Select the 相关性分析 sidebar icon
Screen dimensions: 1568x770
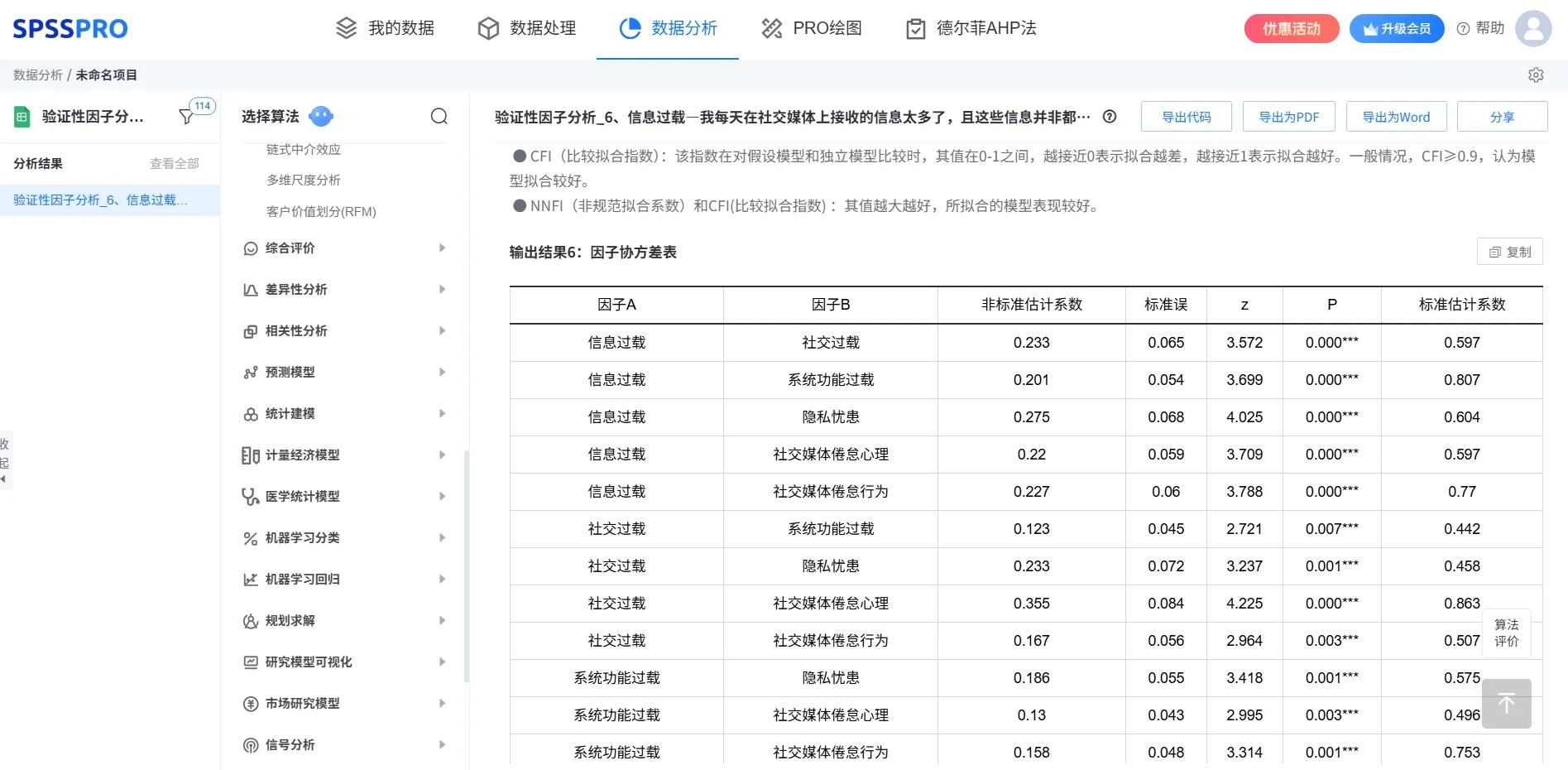point(251,330)
